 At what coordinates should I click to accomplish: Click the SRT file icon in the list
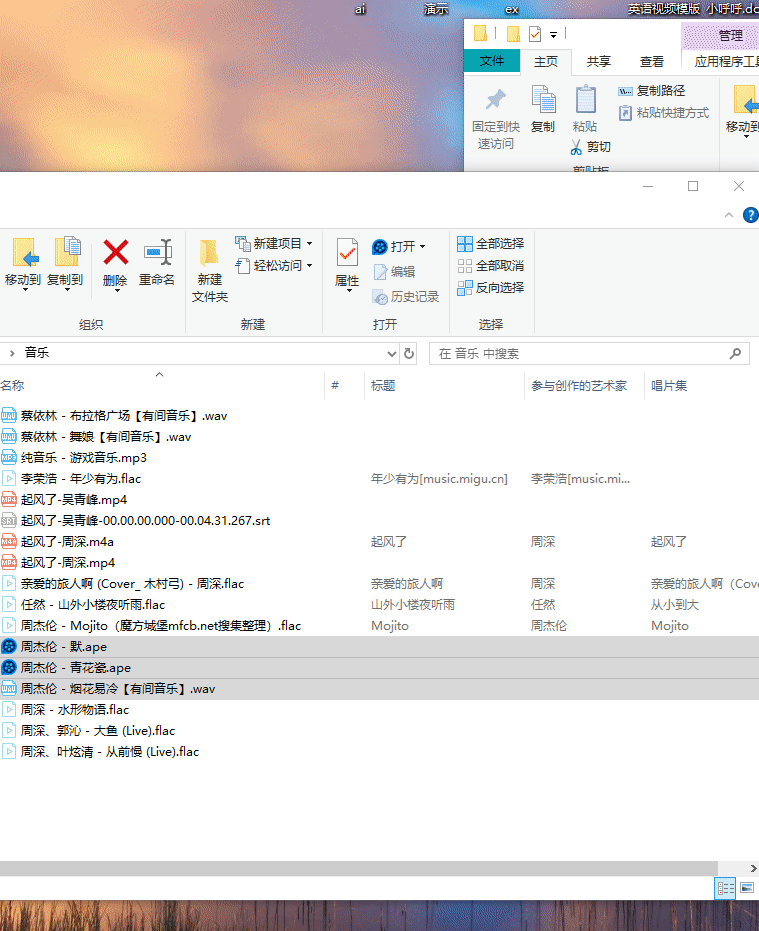9,521
